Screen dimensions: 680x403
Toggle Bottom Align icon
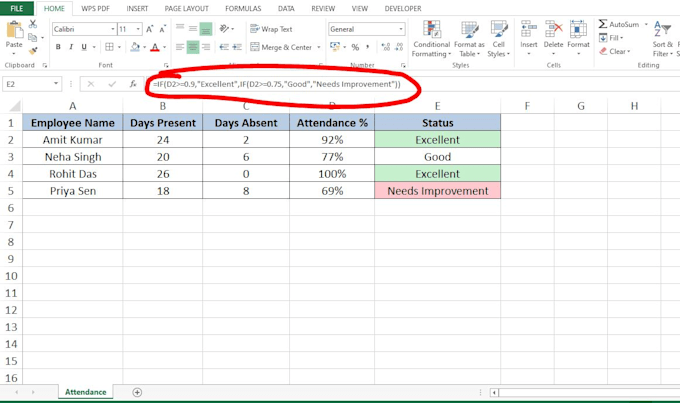(x=206, y=29)
